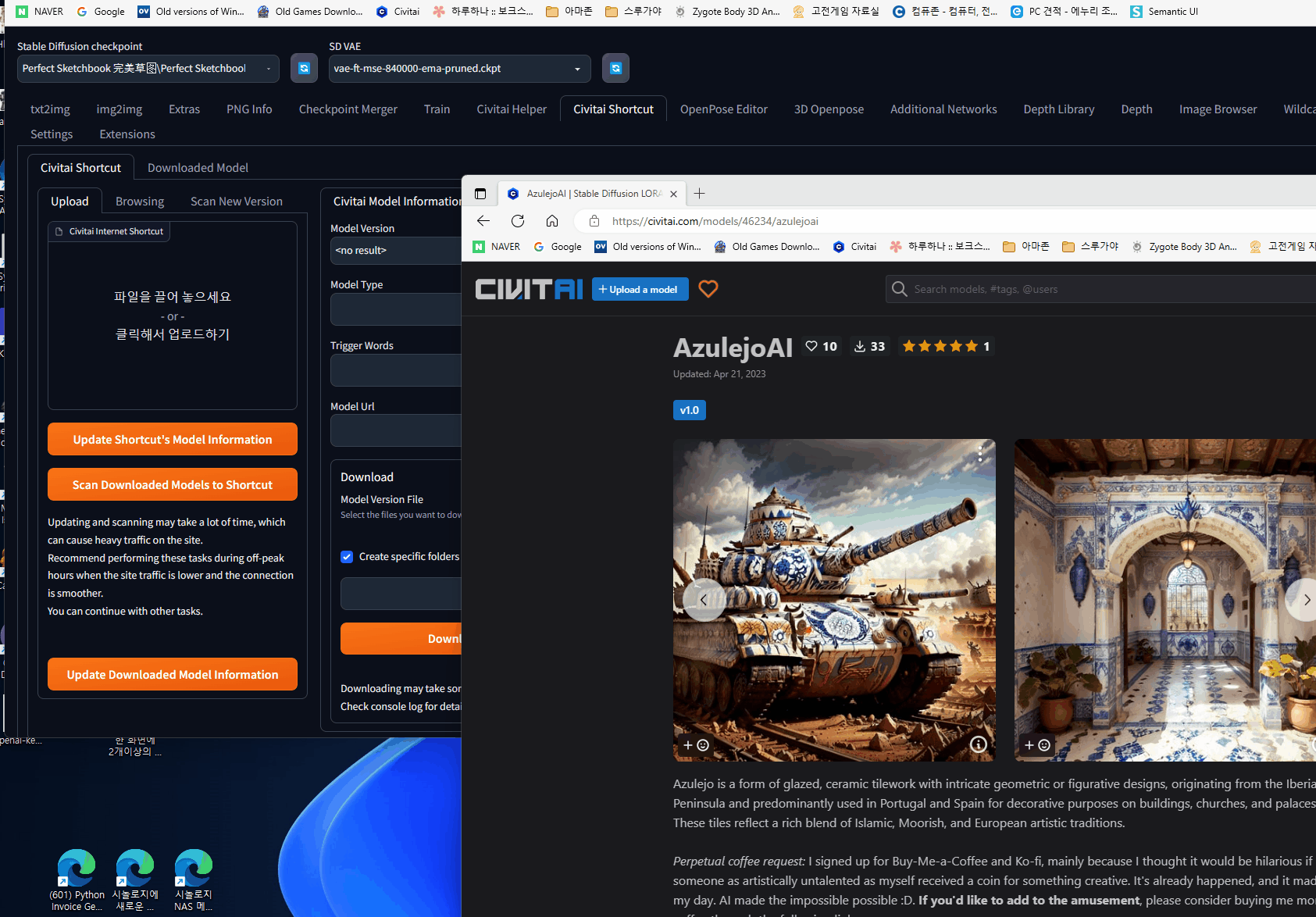Open Civitai bookmark in Edge window
1316x917 pixels.
tap(854, 247)
